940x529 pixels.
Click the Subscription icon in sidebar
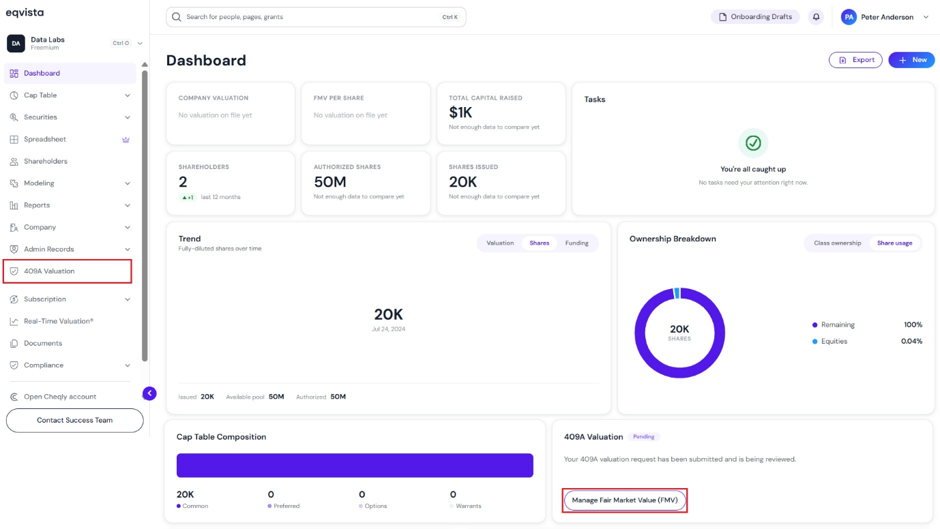tap(14, 299)
